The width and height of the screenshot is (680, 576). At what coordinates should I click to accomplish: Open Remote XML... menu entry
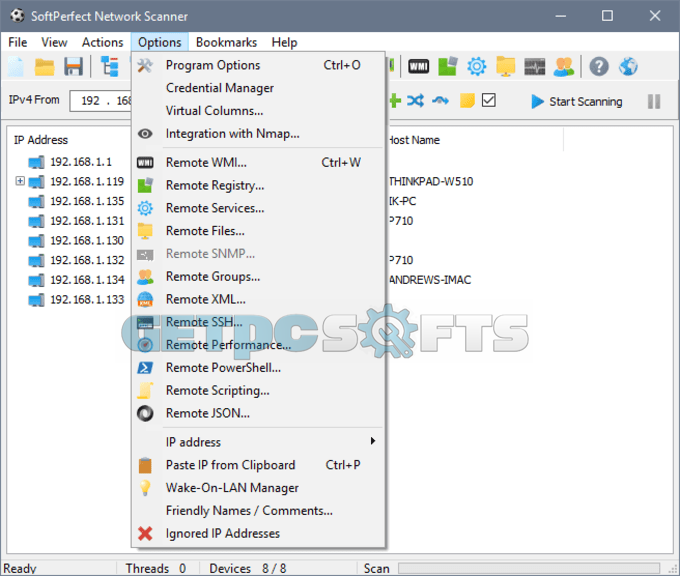pos(258,299)
